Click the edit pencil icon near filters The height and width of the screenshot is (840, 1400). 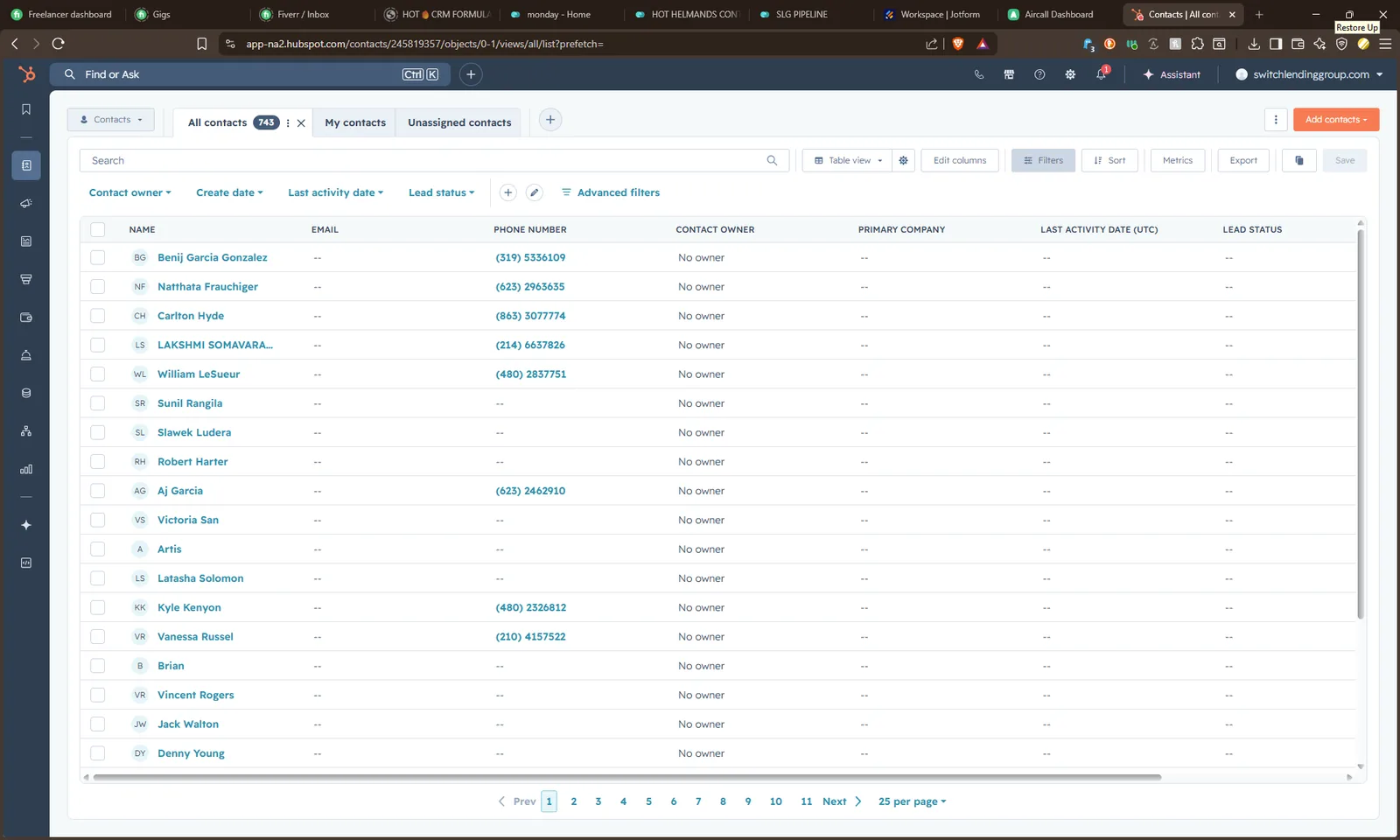click(x=535, y=192)
